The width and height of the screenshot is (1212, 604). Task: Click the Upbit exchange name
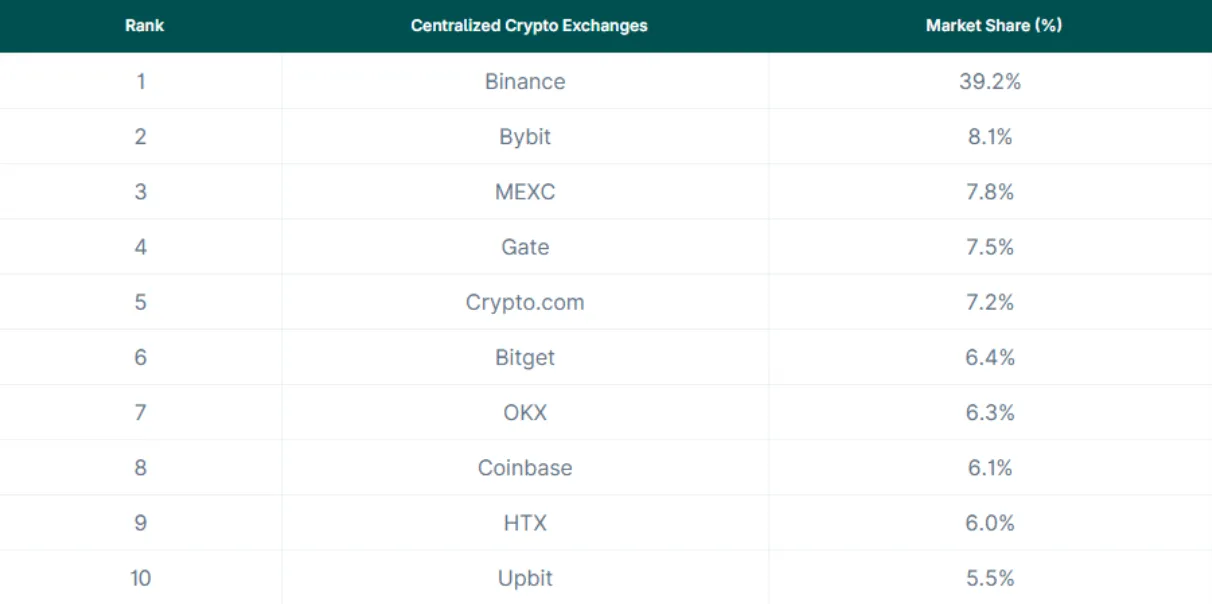tap(525, 578)
